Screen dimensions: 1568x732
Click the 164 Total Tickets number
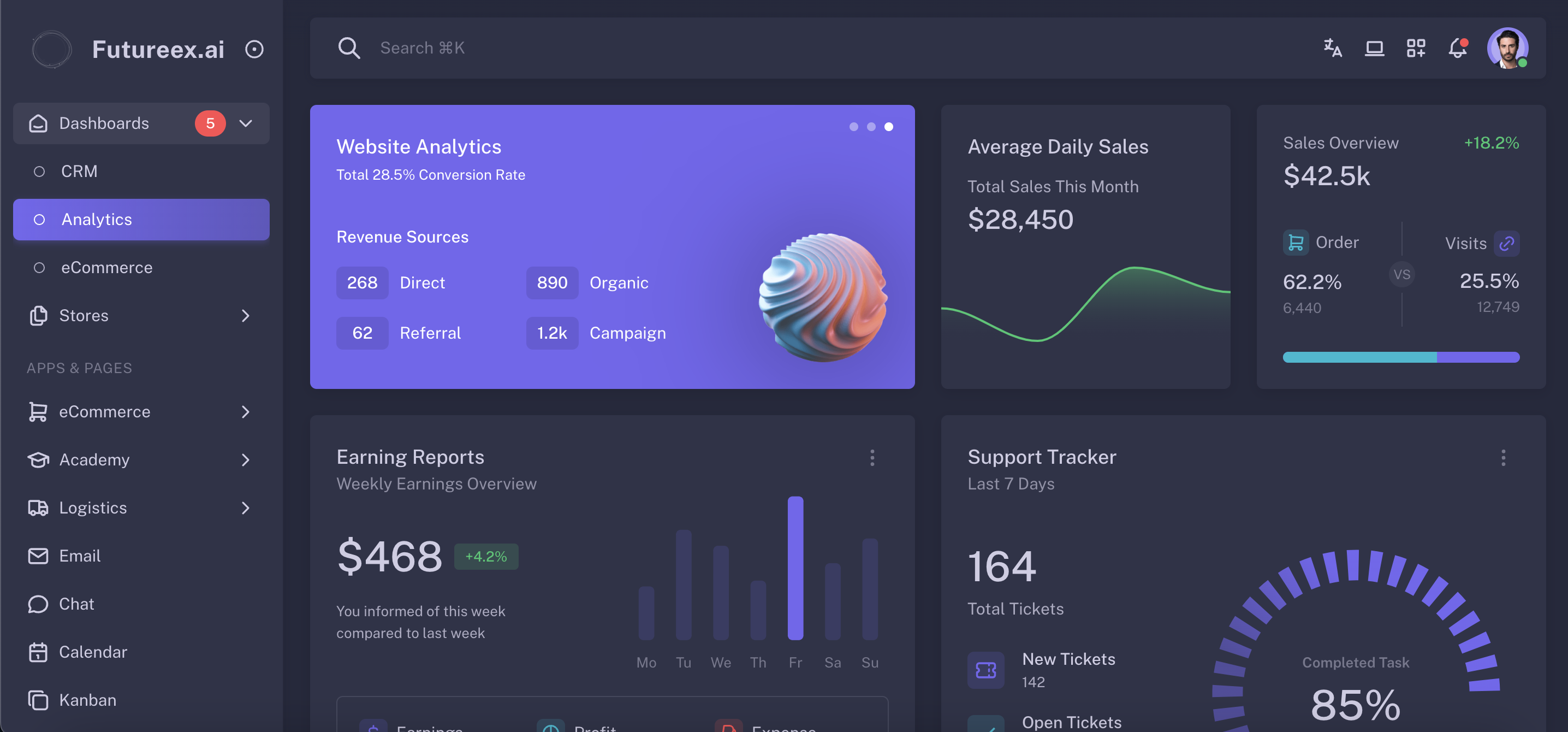[x=1002, y=566]
